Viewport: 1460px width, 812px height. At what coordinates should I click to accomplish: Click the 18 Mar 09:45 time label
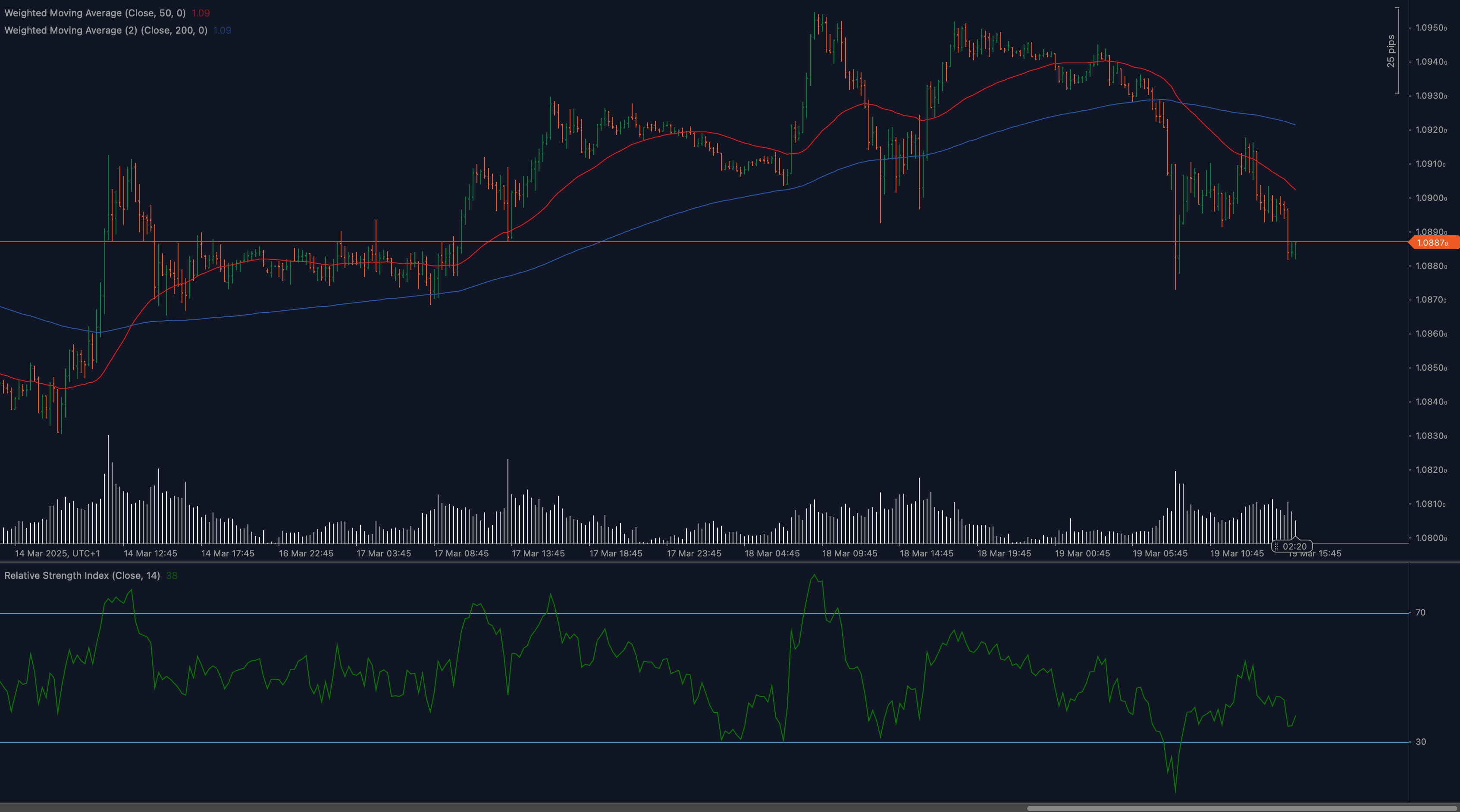[x=849, y=553]
